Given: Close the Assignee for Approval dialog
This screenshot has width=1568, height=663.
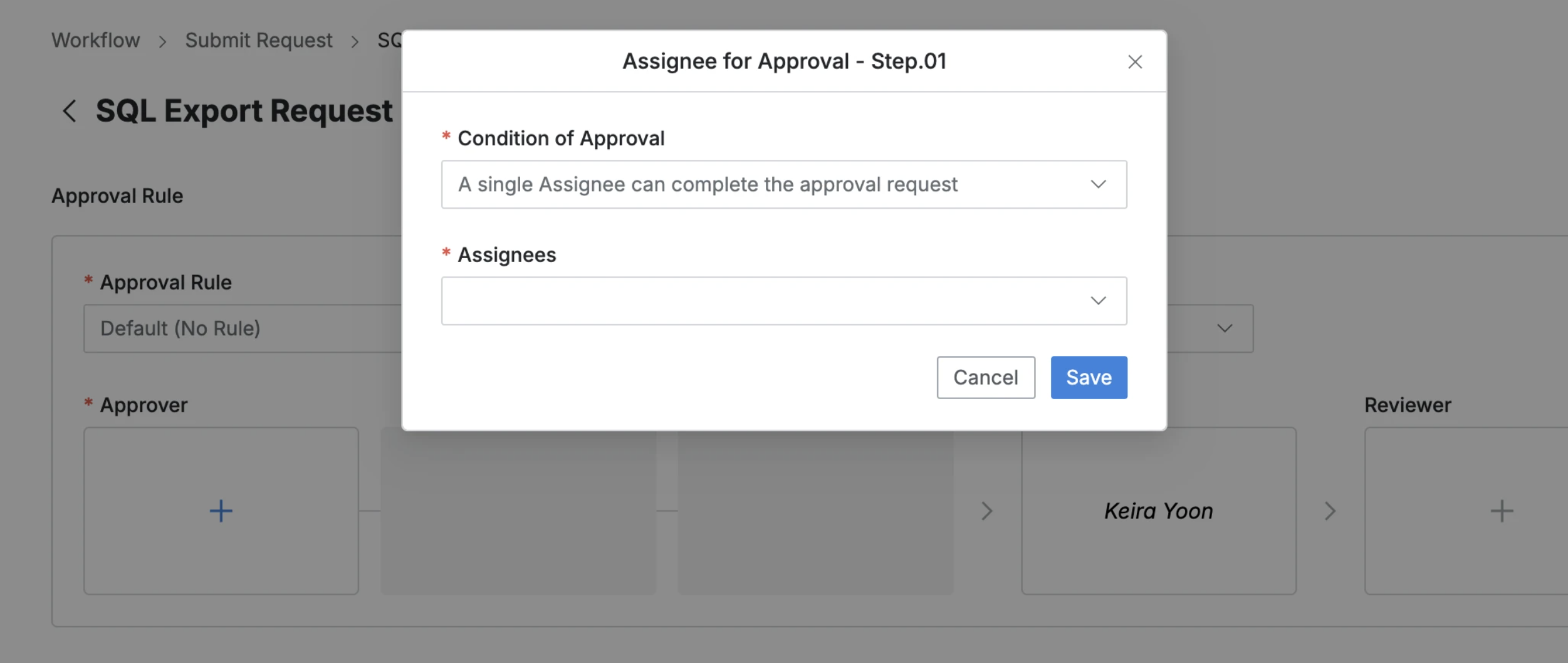Looking at the screenshot, I should point(1134,62).
